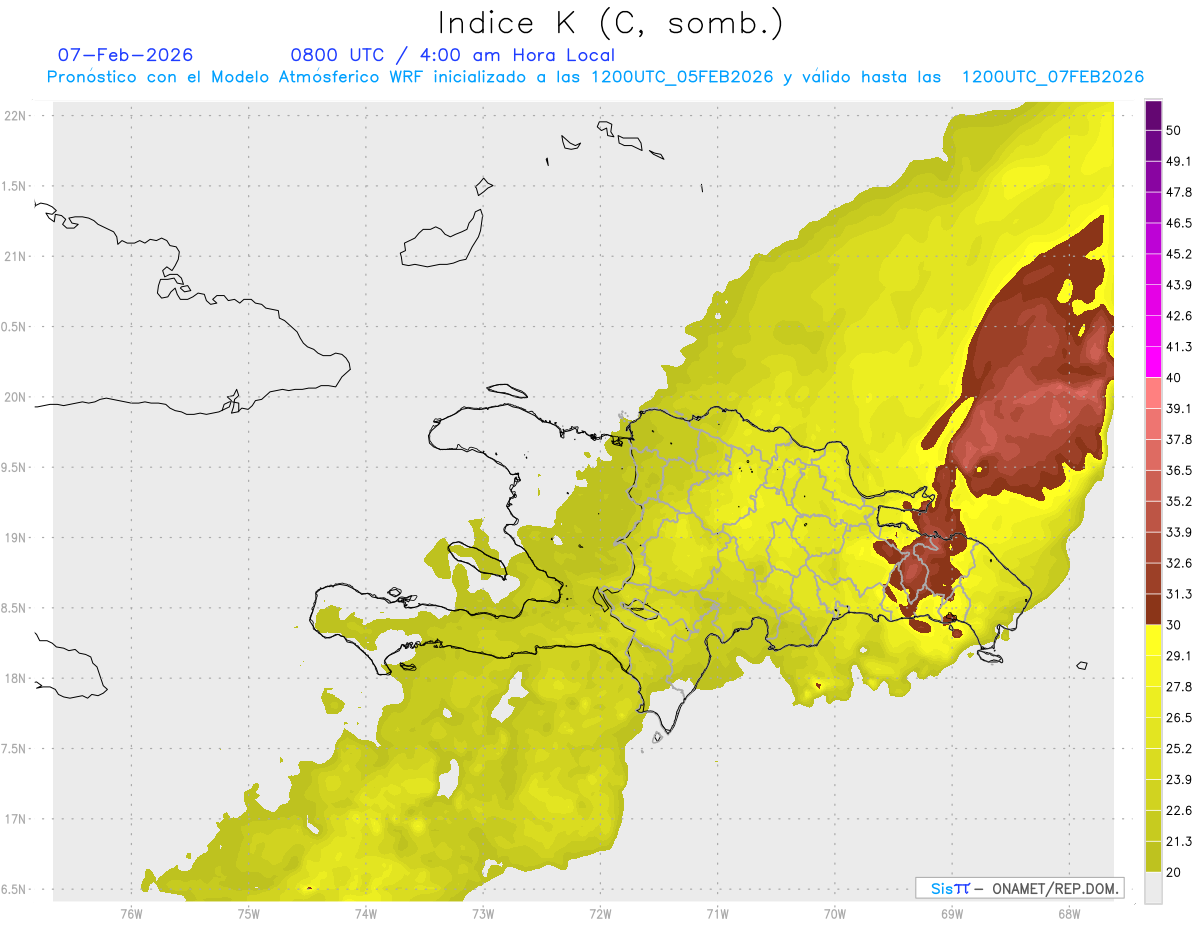The image size is (1200, 927).
Task: Click the longitude label "75W"
Action: click(248, 912)
